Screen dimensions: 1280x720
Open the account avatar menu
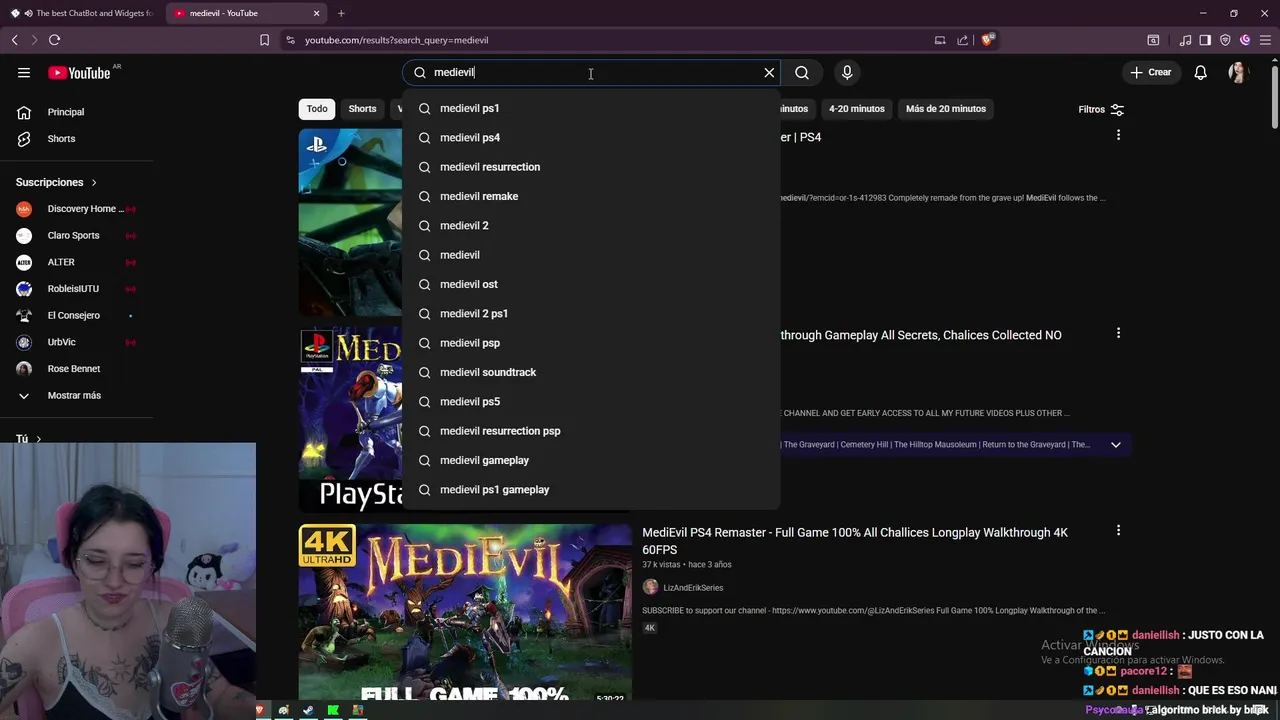pyautogui.click(x=1238, y=72)
